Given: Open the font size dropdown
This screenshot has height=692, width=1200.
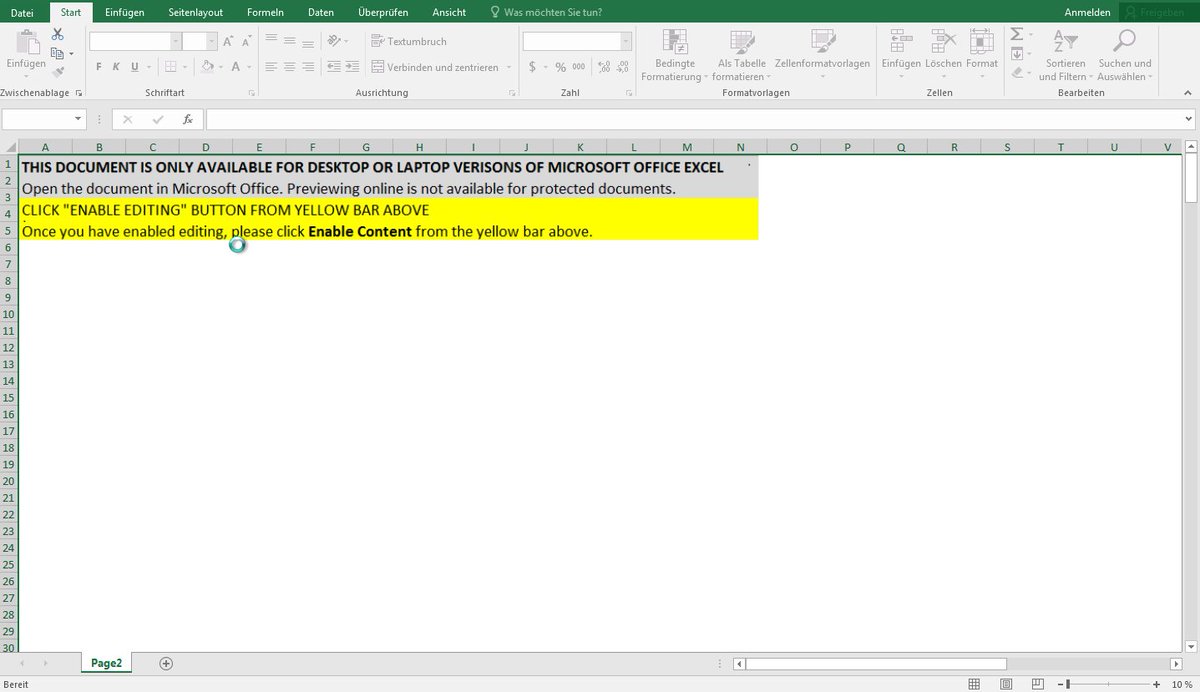Looking at the screenshot, I should click(x=211, y=41).
